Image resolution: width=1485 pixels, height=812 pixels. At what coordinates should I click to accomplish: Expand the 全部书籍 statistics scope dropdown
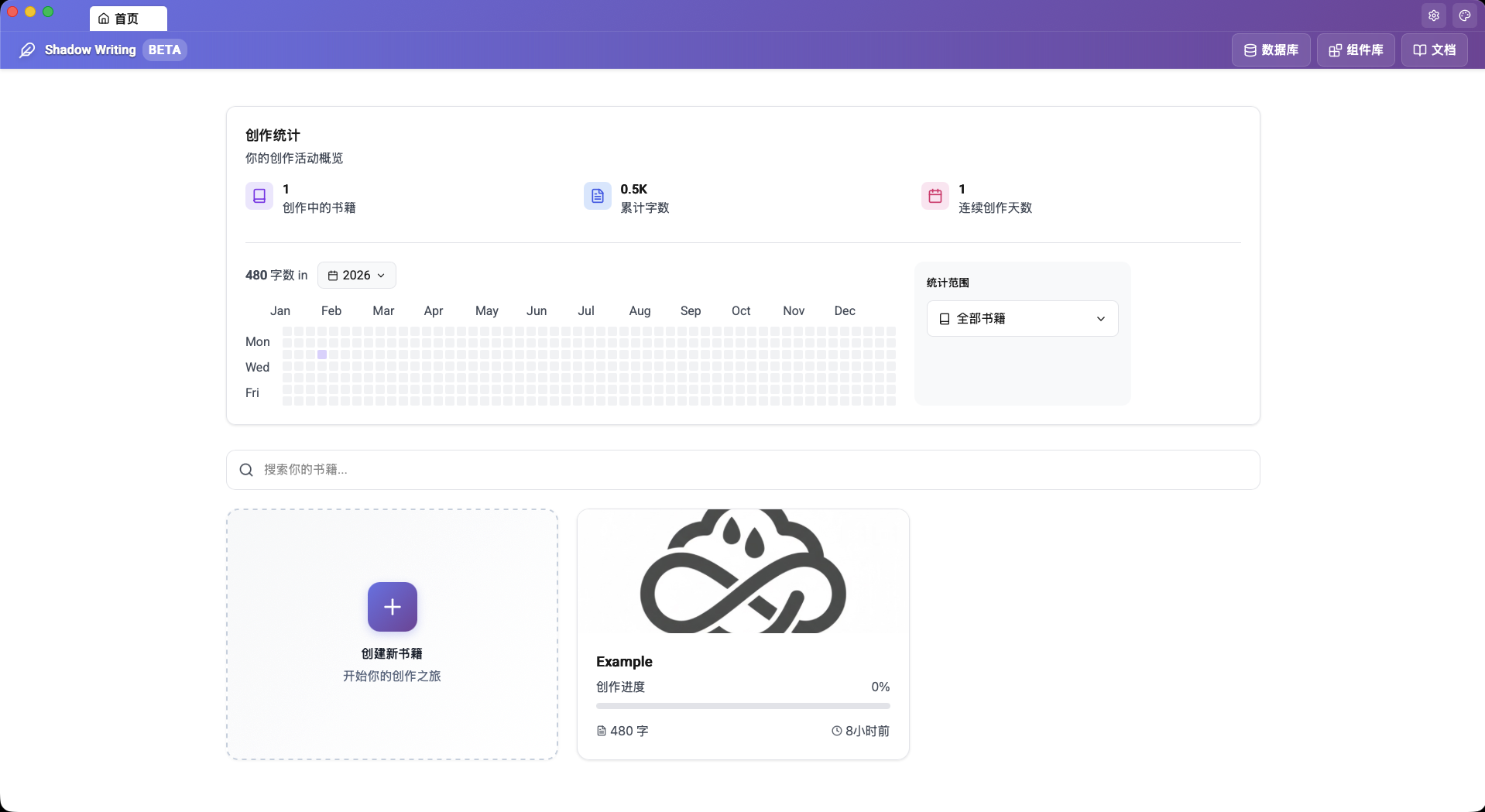(x=1022, y=319)
